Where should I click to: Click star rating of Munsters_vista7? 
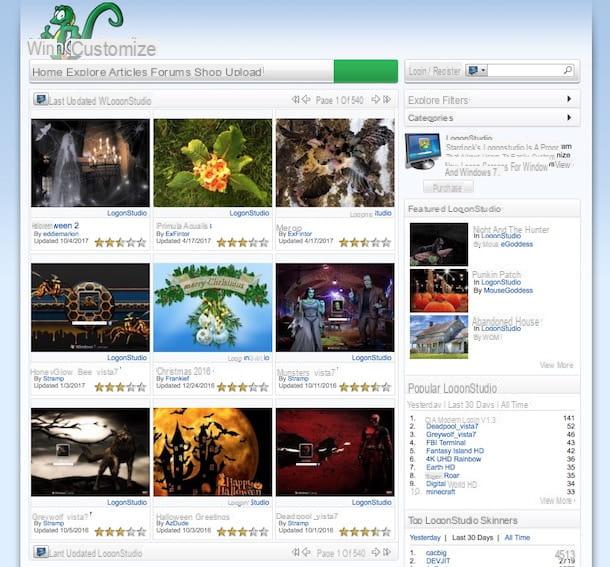(365, 387)
